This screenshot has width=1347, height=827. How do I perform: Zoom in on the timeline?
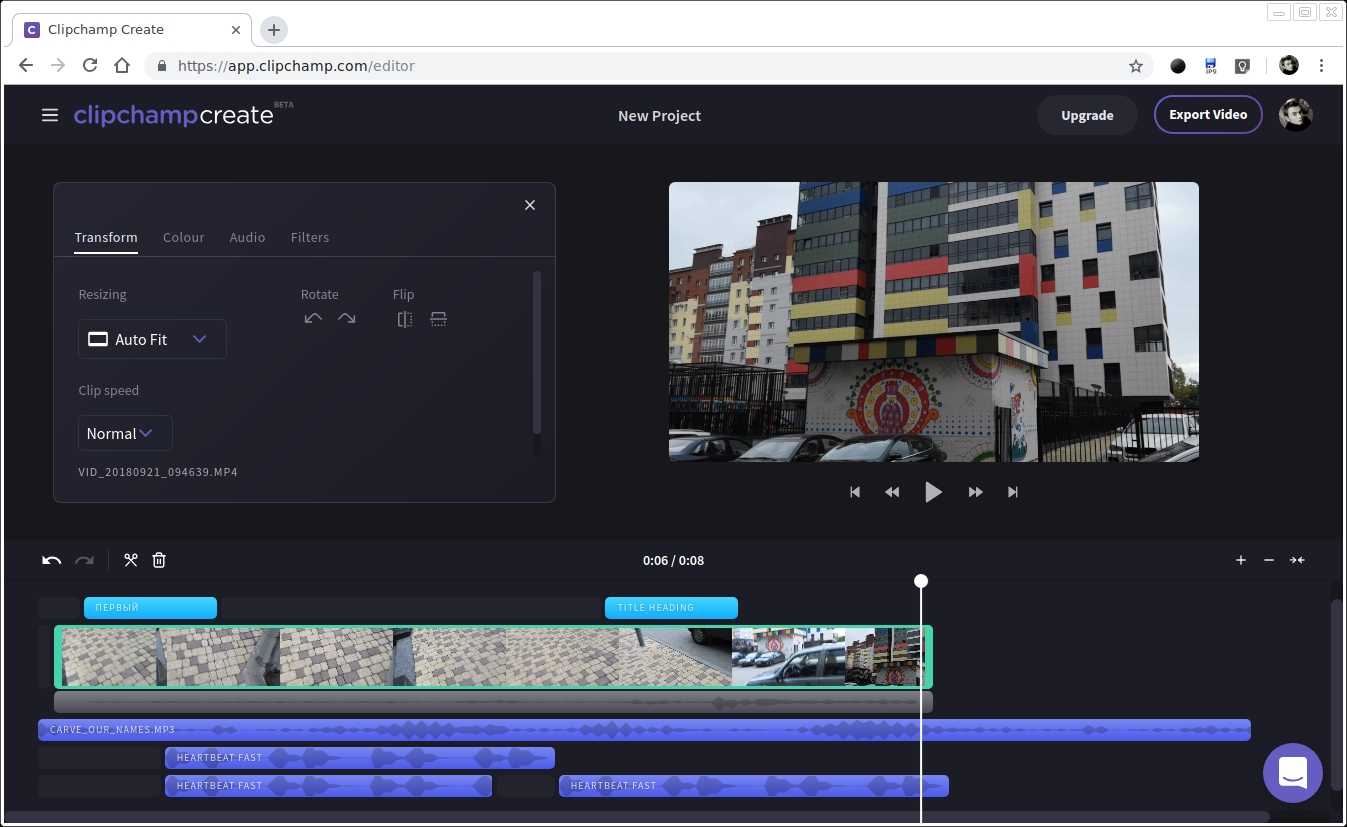1241,560
